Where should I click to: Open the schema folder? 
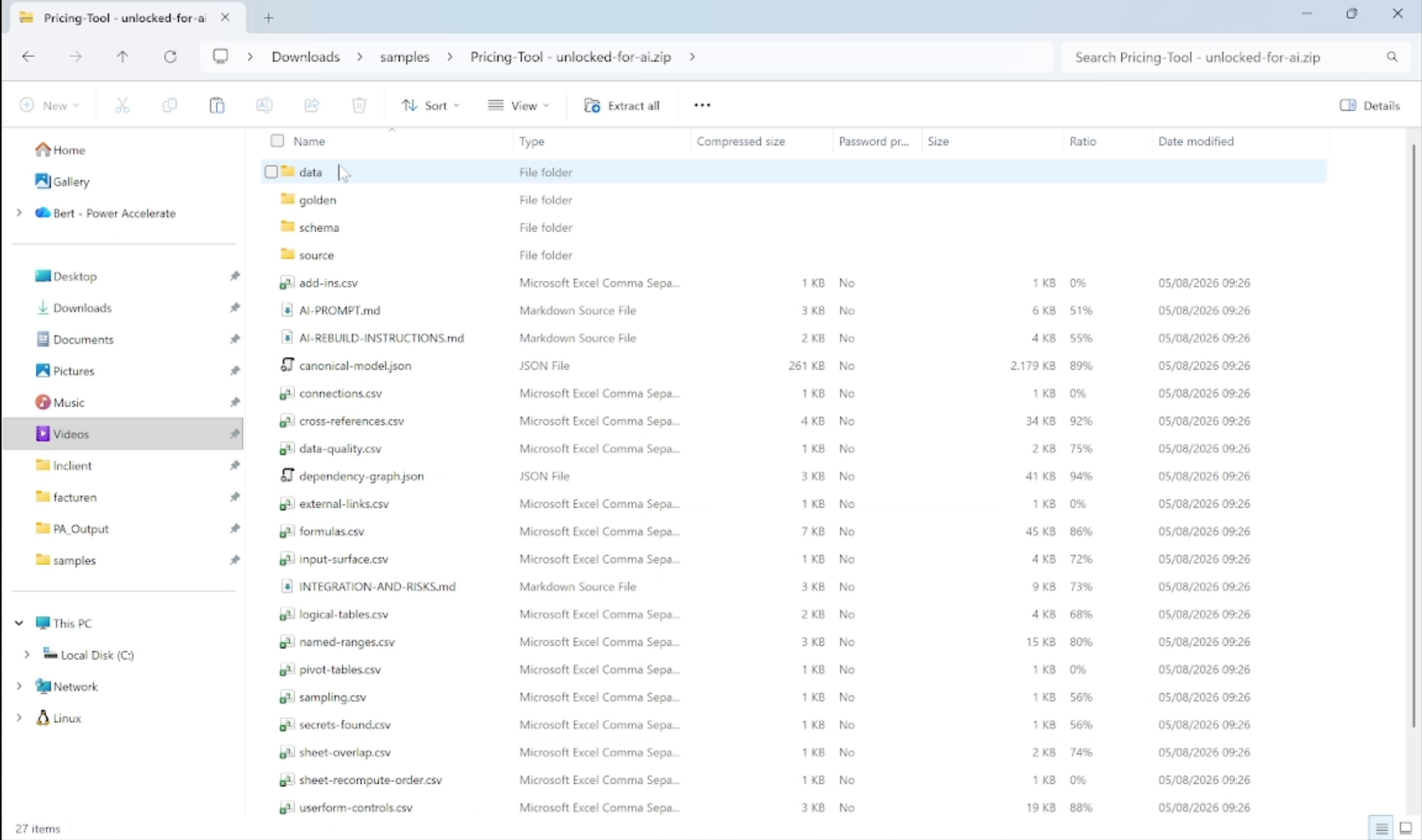point(319,227)
